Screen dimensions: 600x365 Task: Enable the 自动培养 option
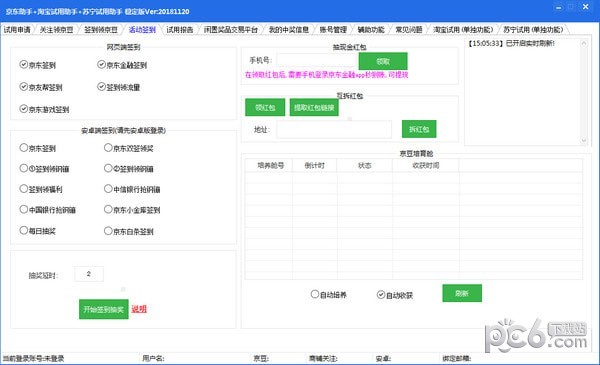tap(315, 294)
